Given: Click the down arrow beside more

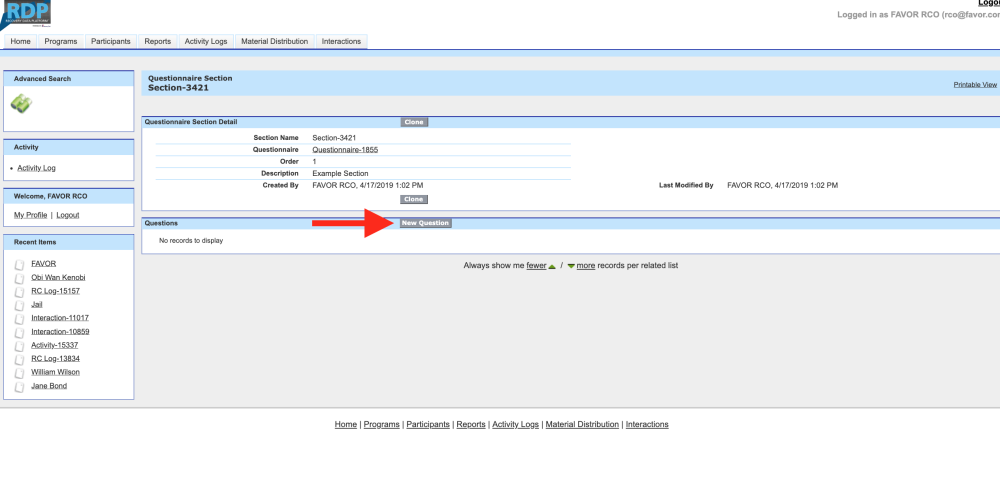Looking at the screenshot, I should click(x=571, y=266).
